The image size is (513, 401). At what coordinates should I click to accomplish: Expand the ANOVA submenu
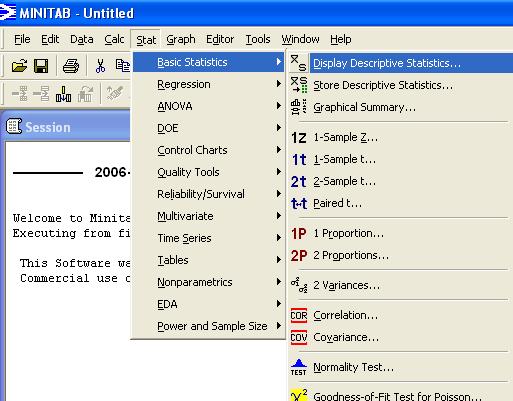click(208, 106)
